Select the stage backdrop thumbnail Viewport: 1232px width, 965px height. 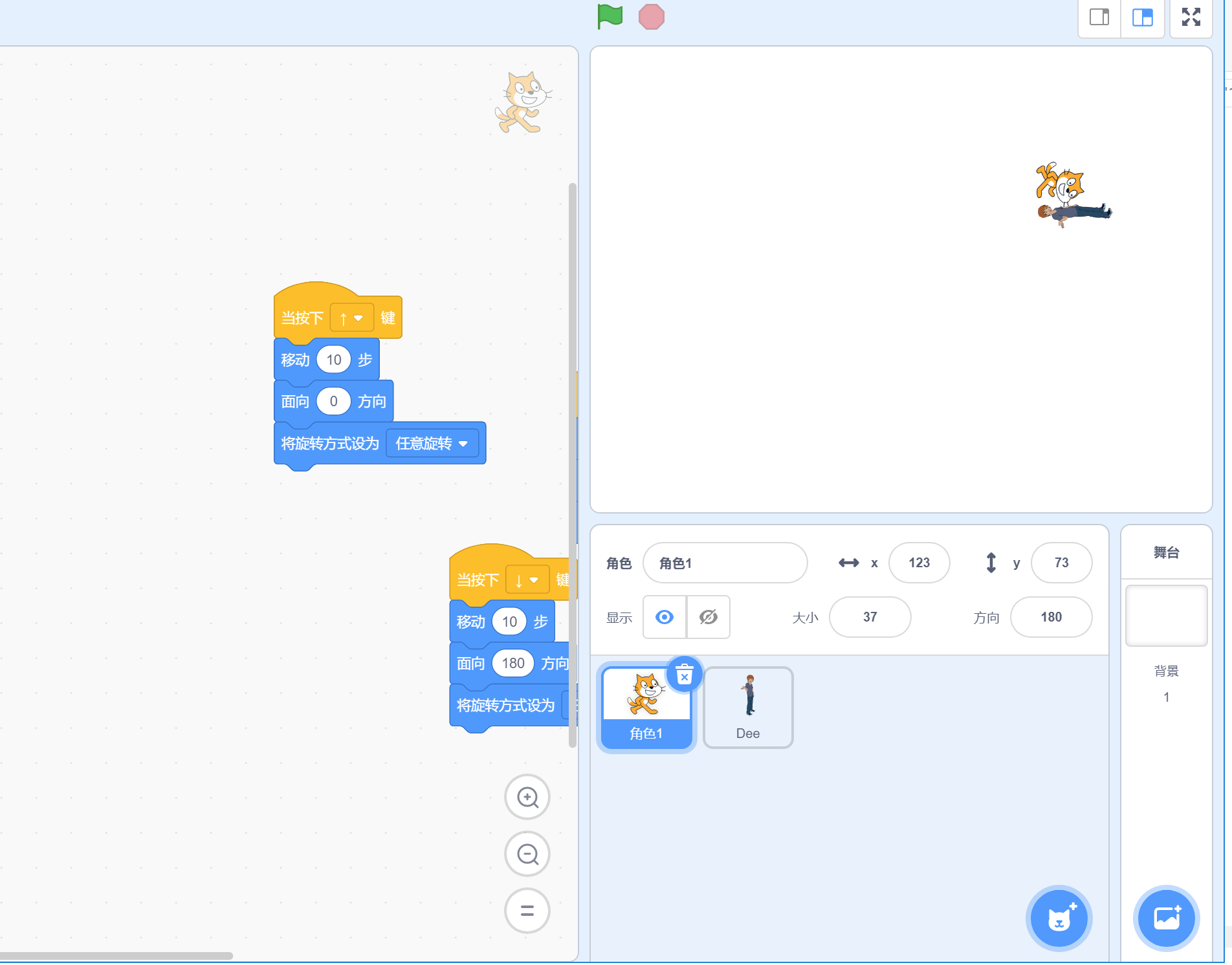(1166, 616)
